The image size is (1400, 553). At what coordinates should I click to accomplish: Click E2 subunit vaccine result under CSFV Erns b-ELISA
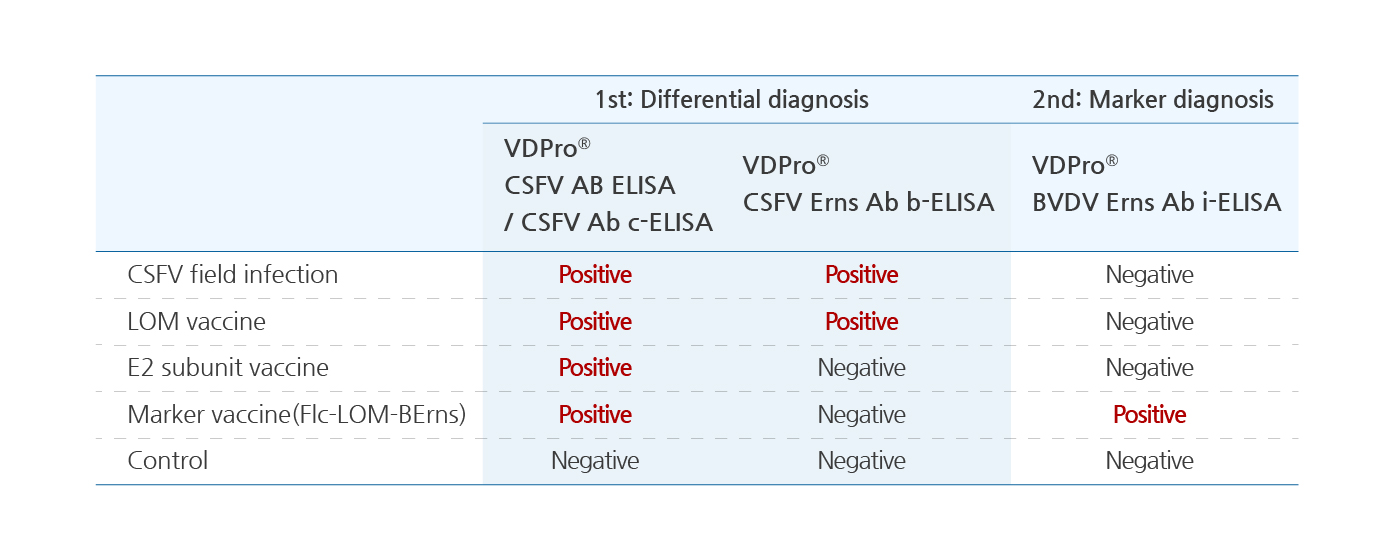(862, 368)
